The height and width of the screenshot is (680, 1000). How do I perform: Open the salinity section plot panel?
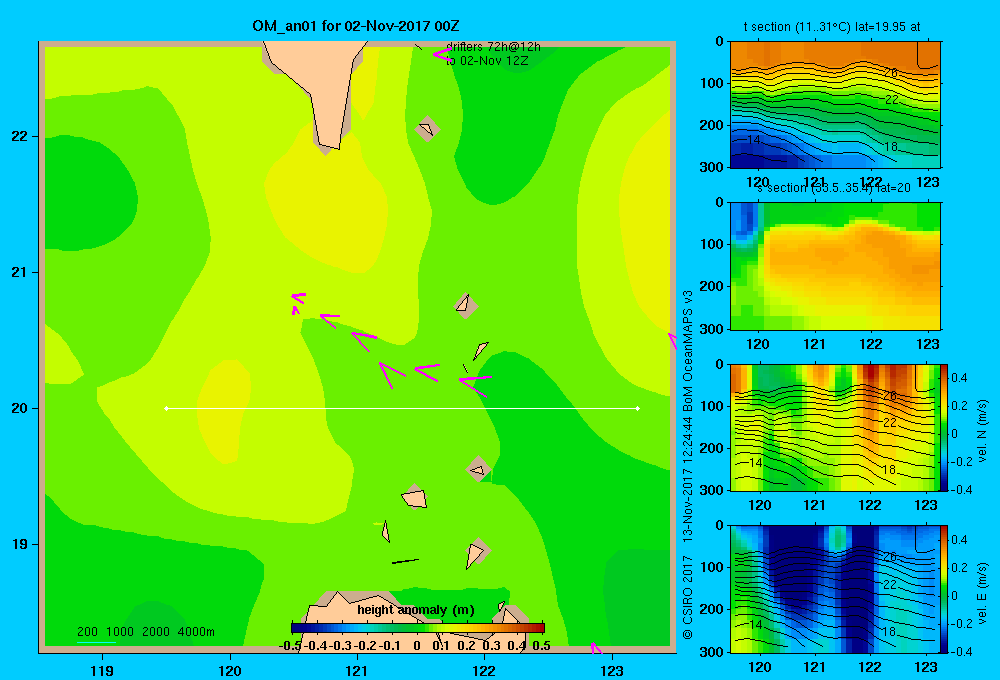(835, 266)
